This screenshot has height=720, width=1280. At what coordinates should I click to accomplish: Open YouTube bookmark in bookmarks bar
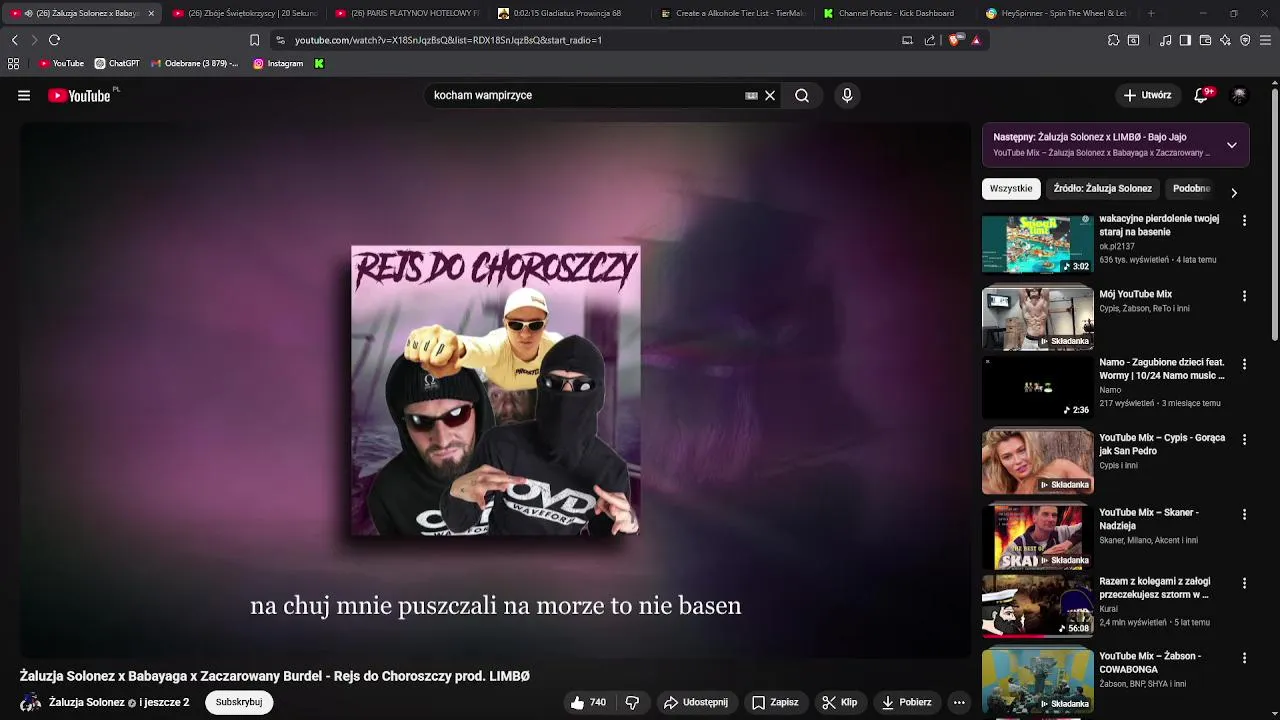[61, 64]
